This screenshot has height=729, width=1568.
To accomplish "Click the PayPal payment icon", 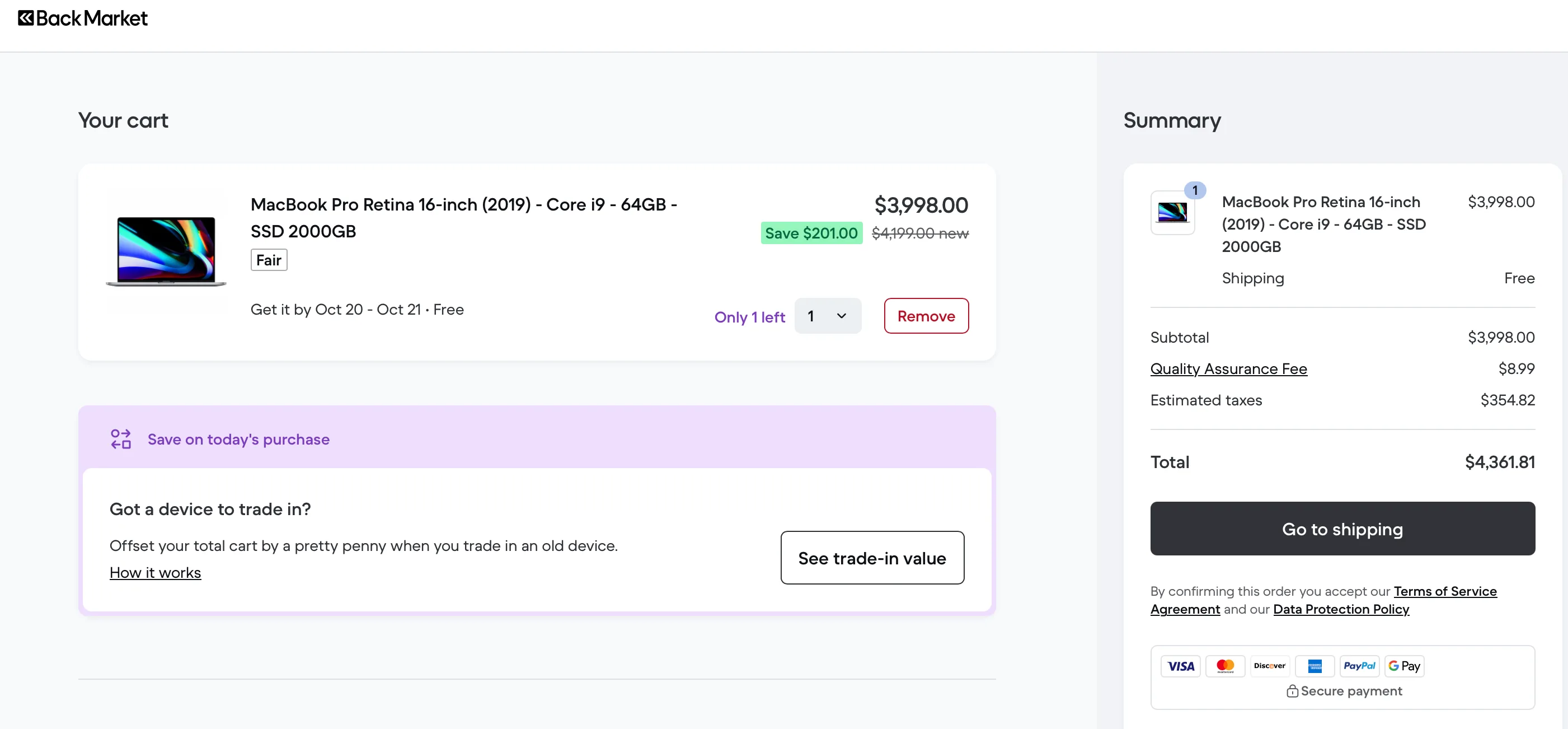I will click(x=1359, y=666).
